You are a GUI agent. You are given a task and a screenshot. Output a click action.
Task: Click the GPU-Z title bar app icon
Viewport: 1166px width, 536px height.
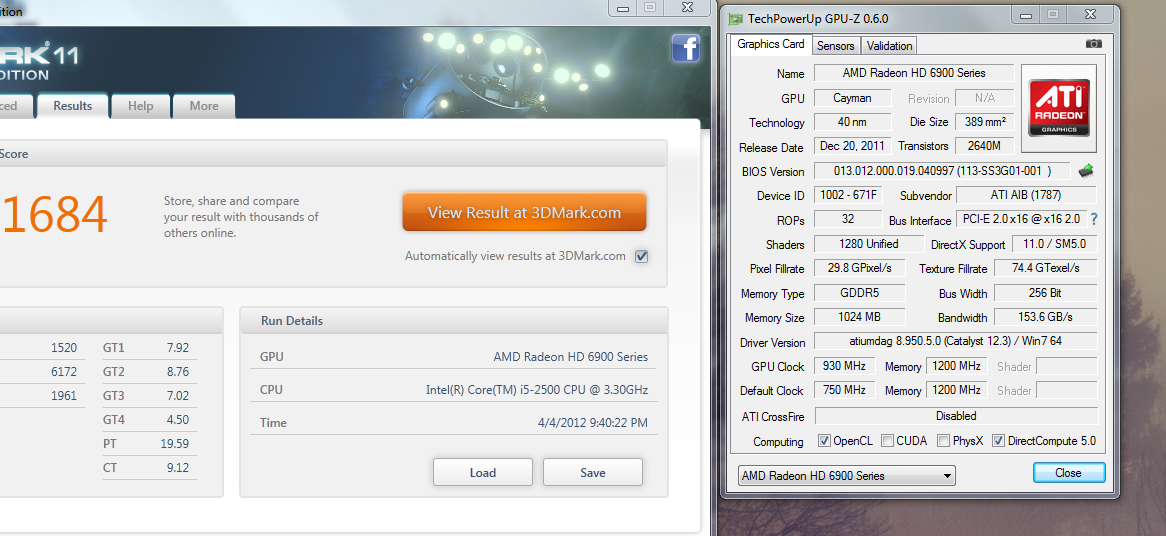pyautogui.click(x=735, y=19)
